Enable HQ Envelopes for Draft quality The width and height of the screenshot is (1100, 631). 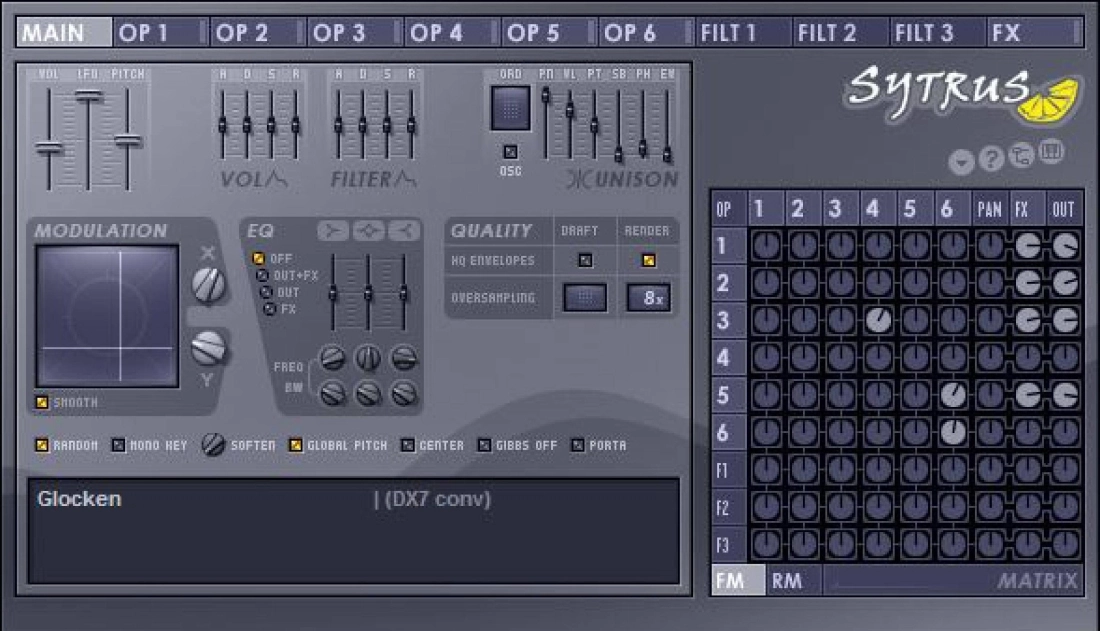[x=585, y=260]
